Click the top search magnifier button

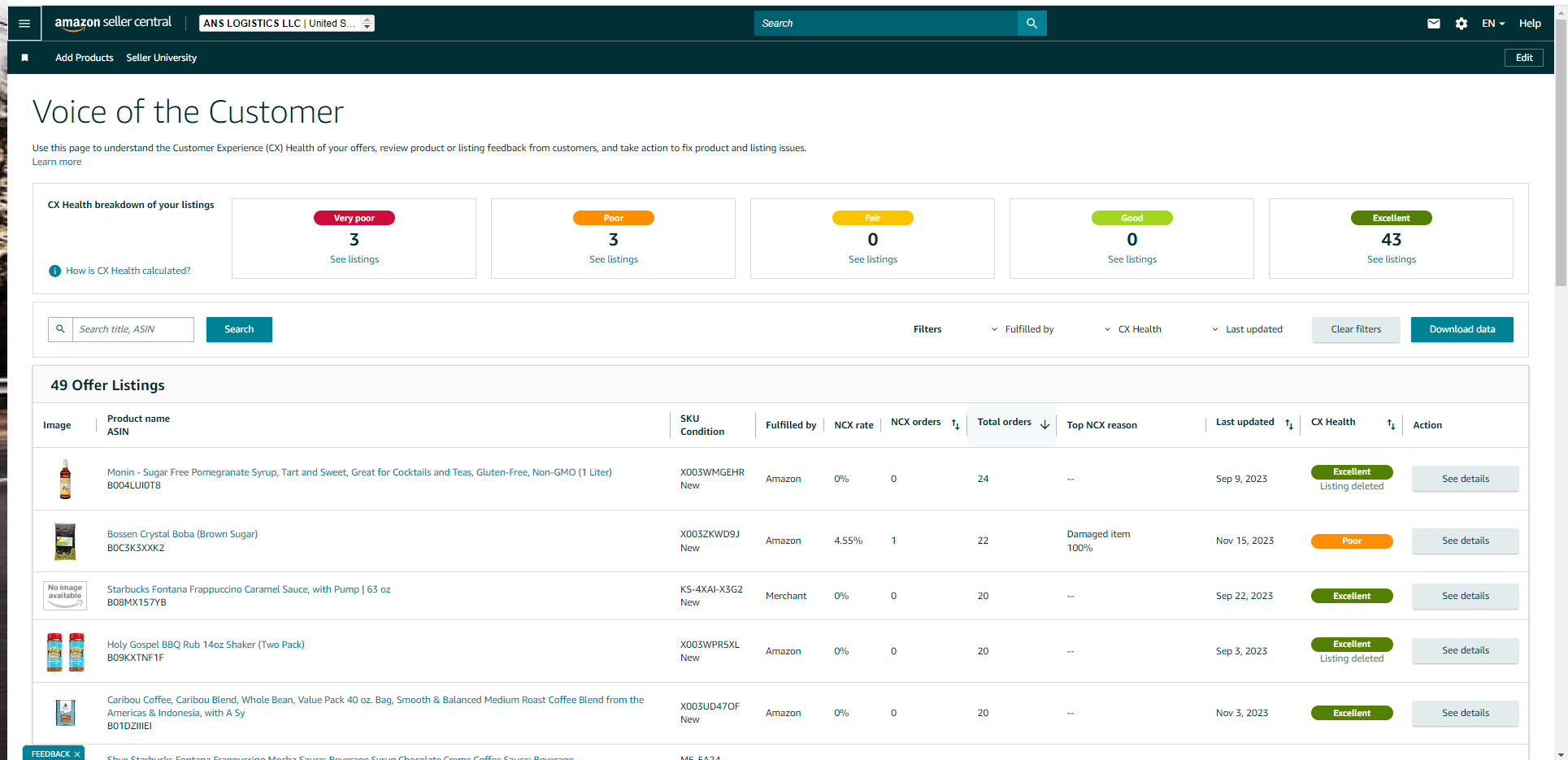tap(1032, 24)
